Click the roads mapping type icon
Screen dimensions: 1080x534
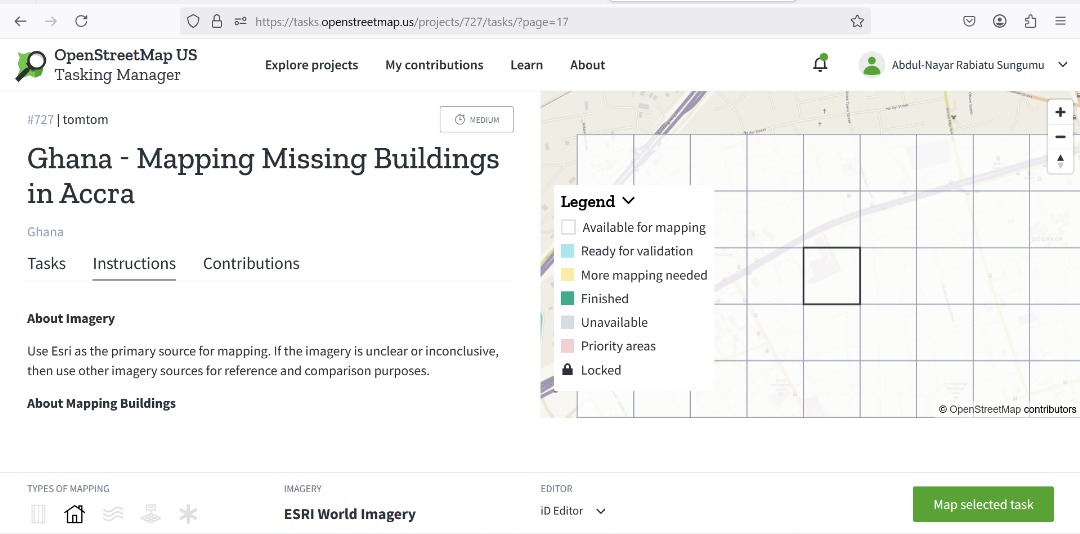(38, 513)
